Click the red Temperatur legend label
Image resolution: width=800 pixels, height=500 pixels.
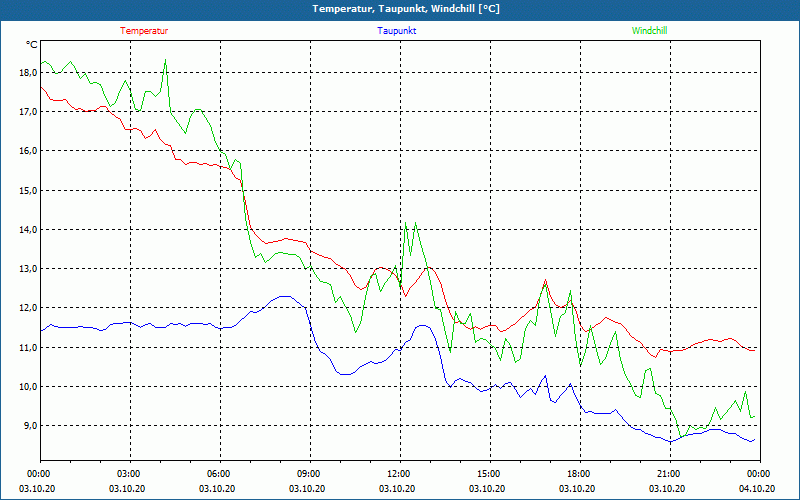(144, 31)
